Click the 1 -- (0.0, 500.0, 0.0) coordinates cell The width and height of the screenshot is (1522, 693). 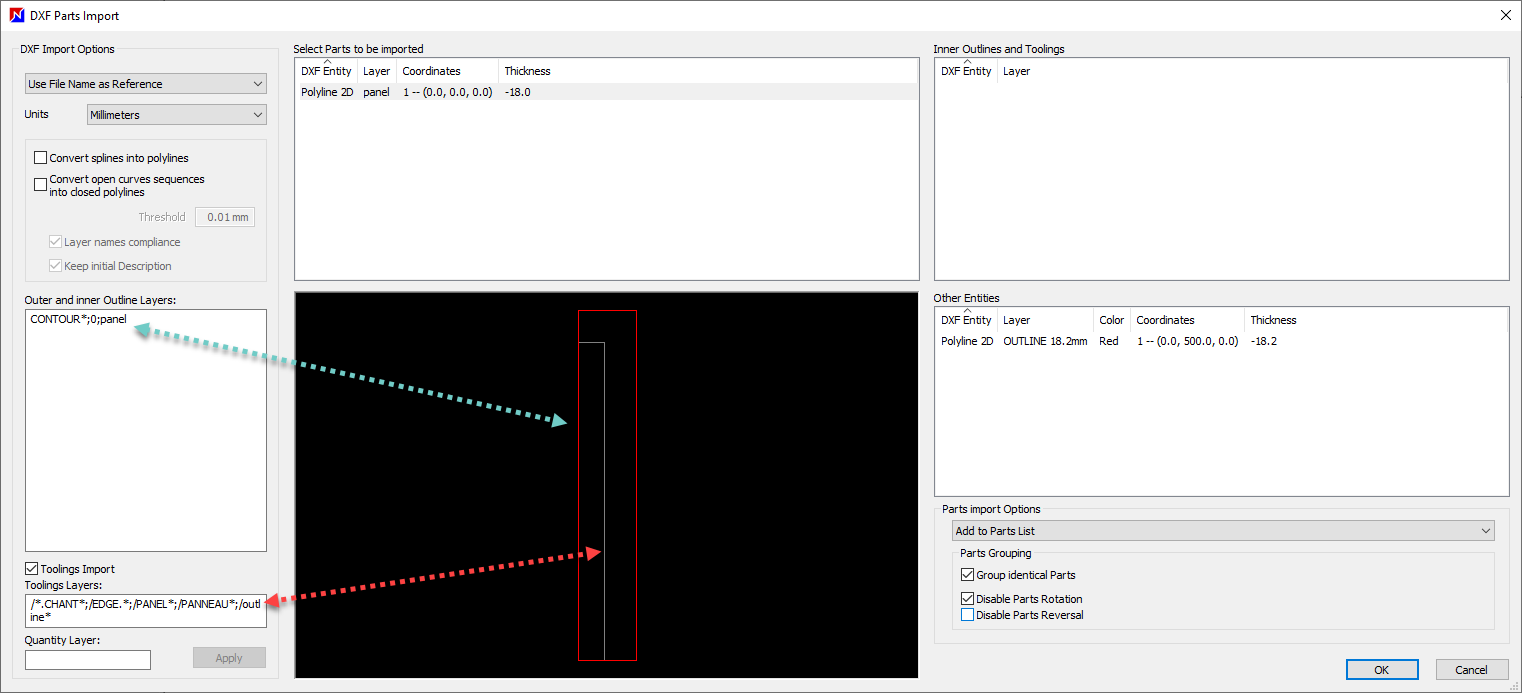pos(1187,341)
